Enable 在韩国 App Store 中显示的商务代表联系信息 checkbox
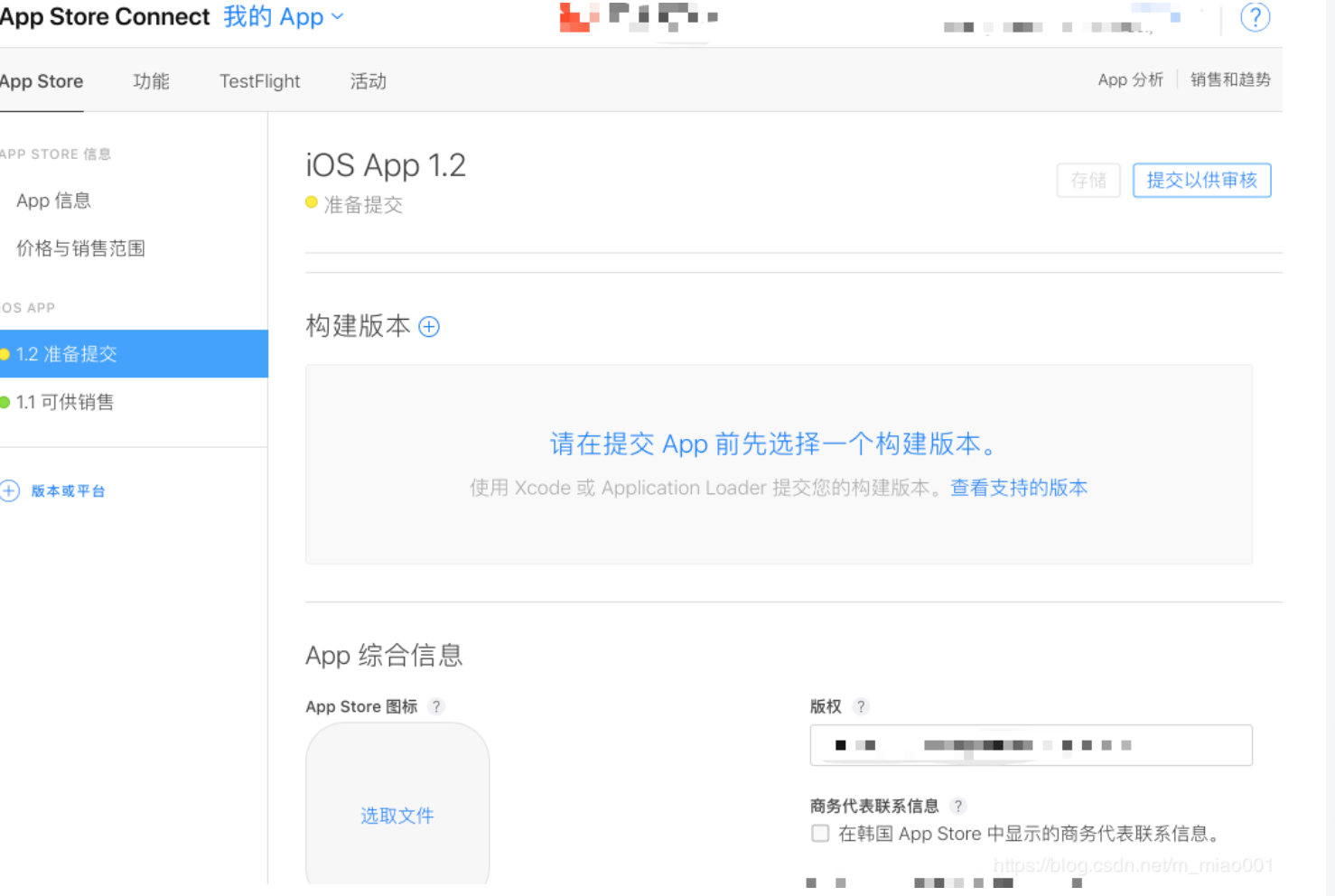 [820, 833]
